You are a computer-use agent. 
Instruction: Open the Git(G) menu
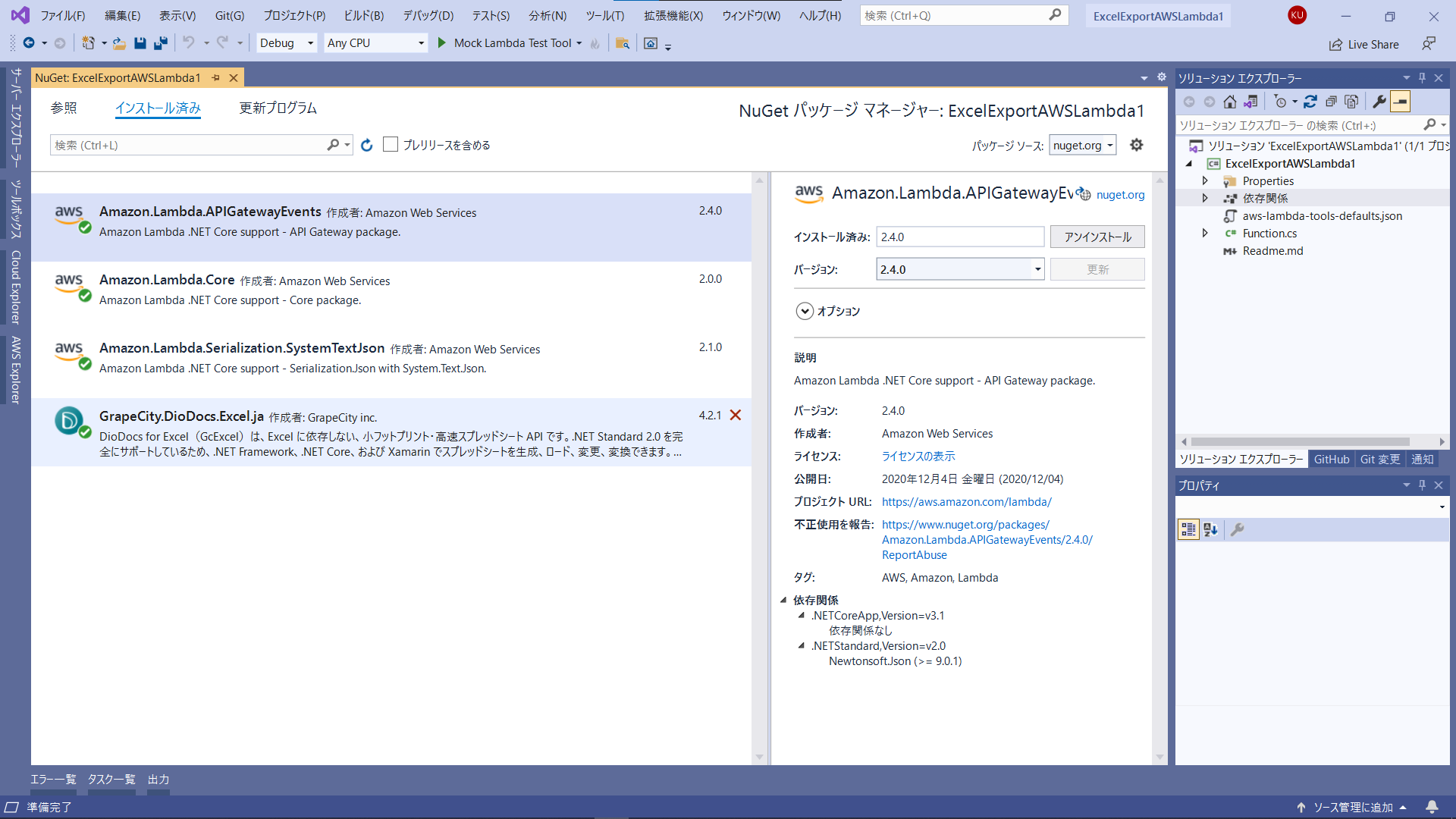click(x=230, y=15)
